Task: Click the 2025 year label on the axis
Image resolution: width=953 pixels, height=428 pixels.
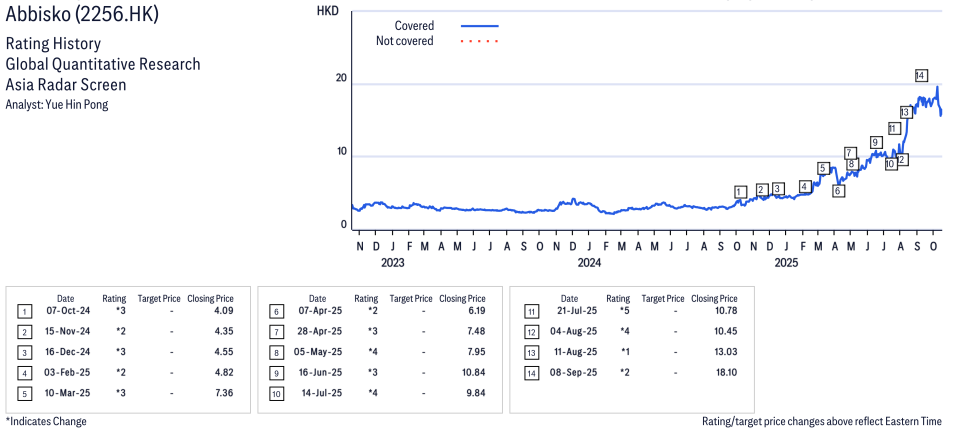Action: tap(786, 263)
